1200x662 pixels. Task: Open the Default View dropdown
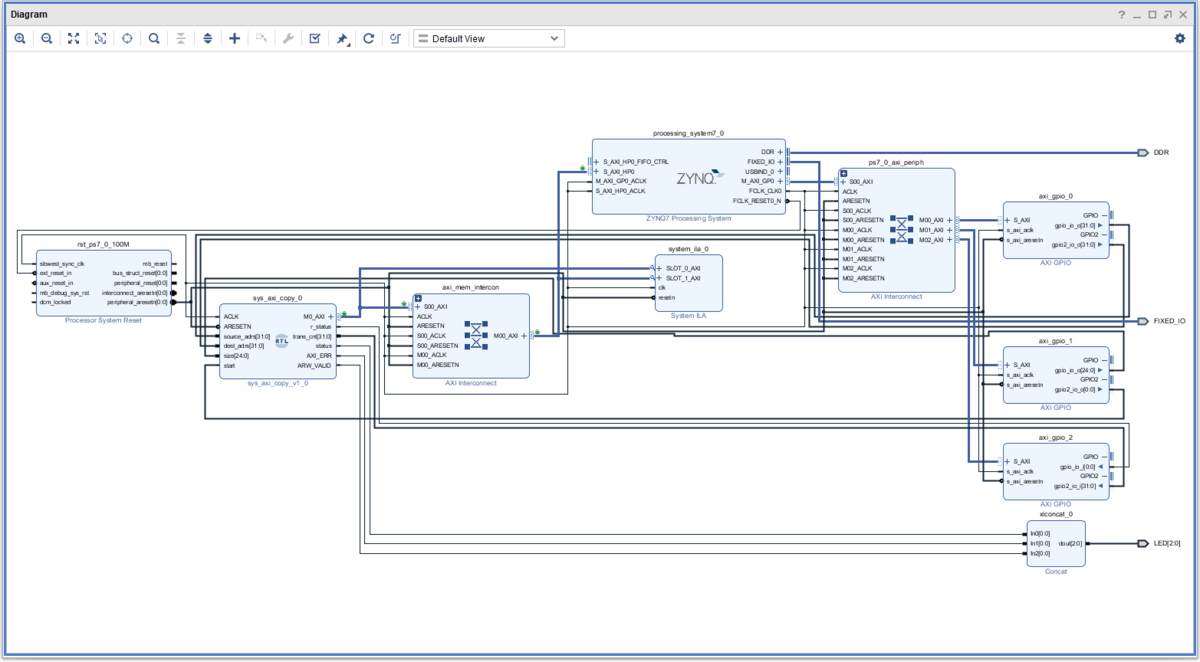[x=489, y=38]
